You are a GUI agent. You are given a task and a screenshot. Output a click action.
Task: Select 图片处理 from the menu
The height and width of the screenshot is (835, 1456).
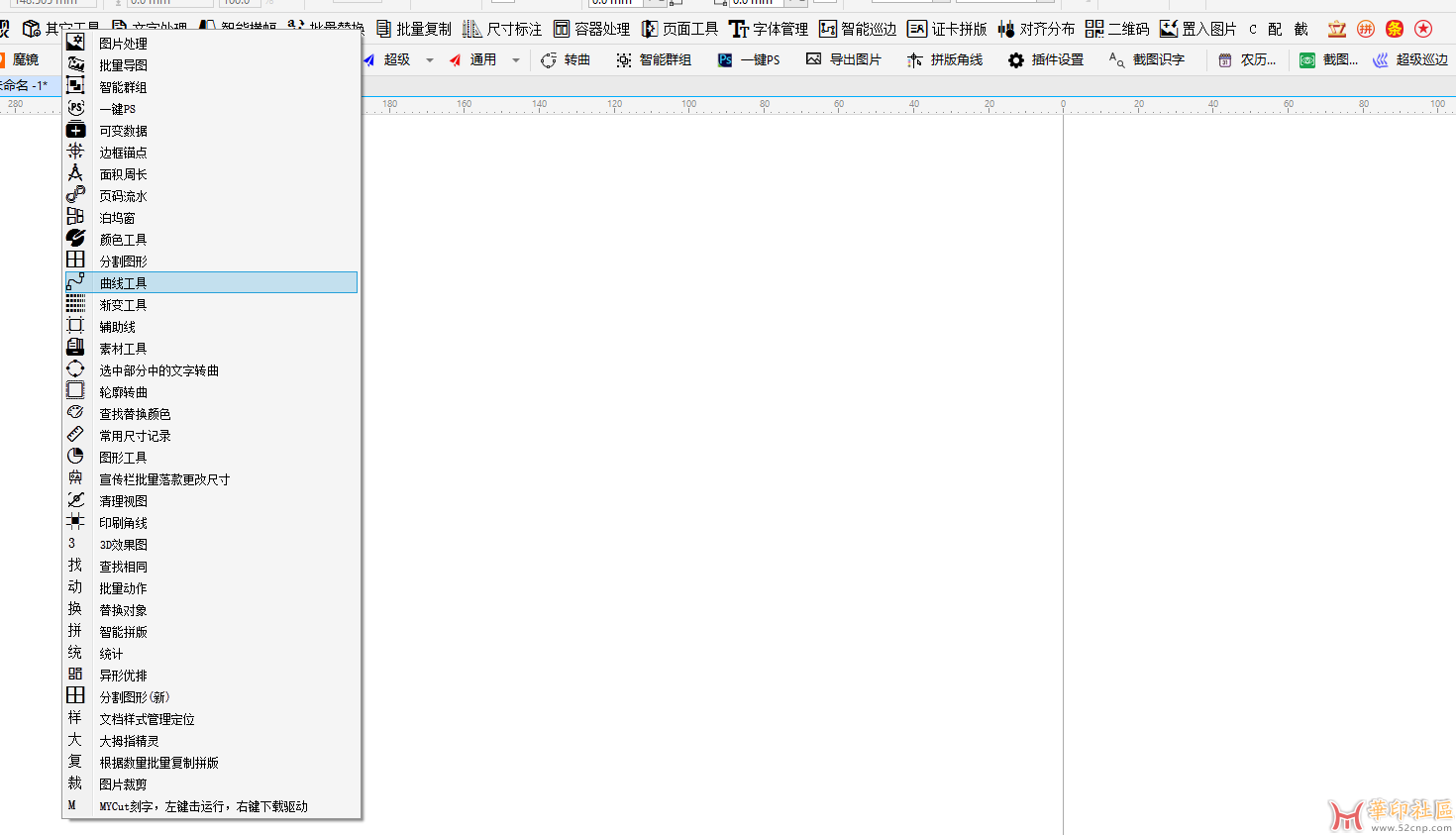coord(123,44)
